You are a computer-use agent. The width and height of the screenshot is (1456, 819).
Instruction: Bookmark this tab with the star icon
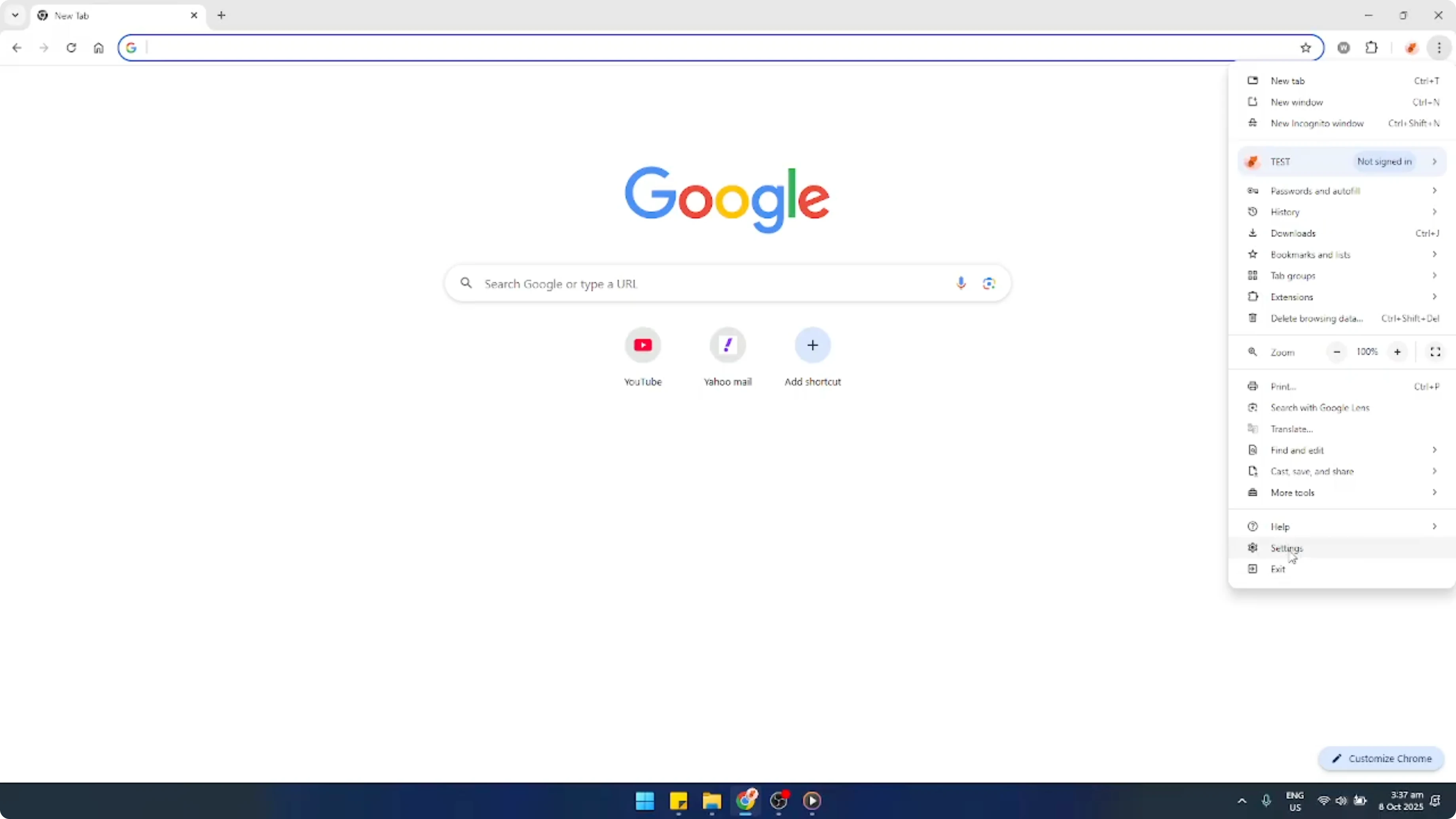point(1306,48)
